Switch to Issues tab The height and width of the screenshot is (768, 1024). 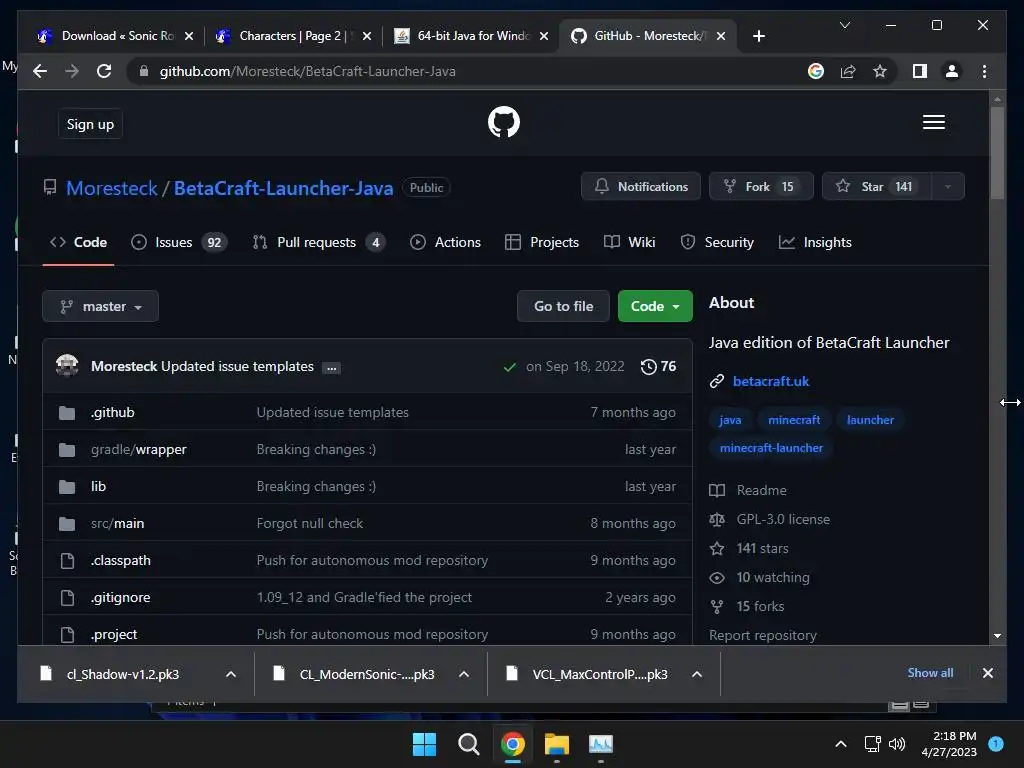(179, 242)
